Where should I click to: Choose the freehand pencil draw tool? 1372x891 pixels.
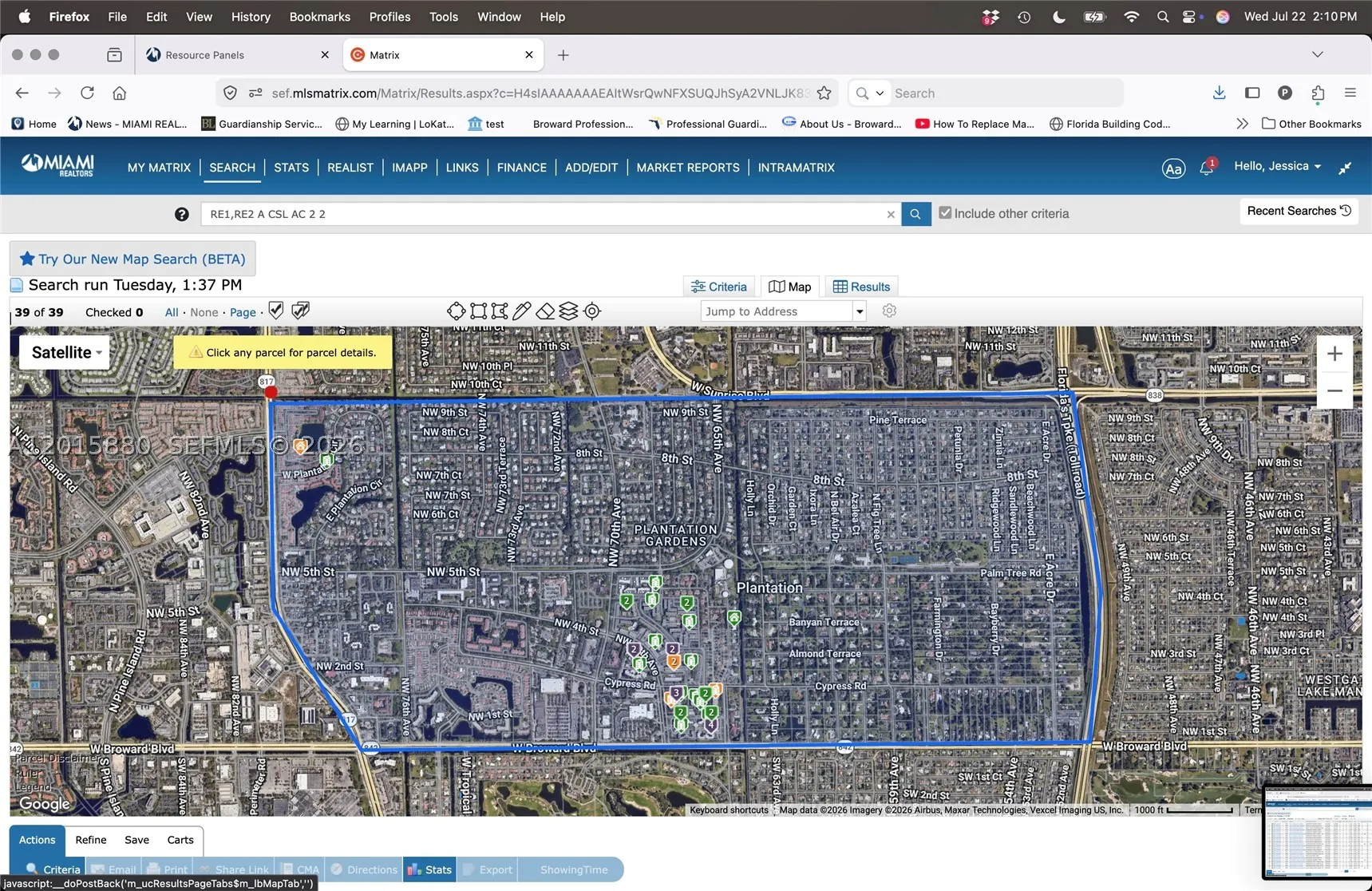click(522, 311)
